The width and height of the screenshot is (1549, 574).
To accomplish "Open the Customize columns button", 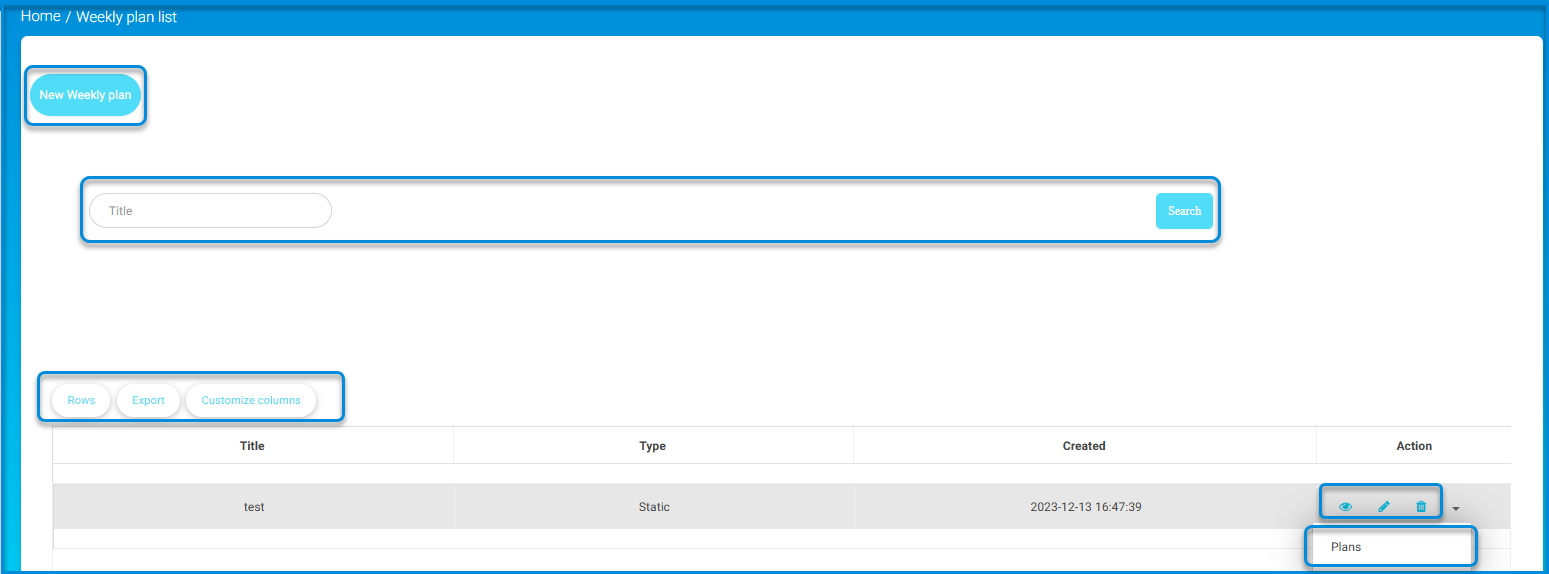I will [x=251, y=400].
